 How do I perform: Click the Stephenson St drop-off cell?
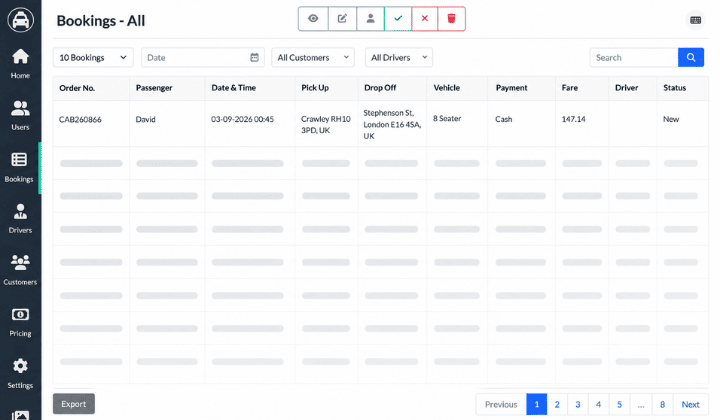pos(392,124)
